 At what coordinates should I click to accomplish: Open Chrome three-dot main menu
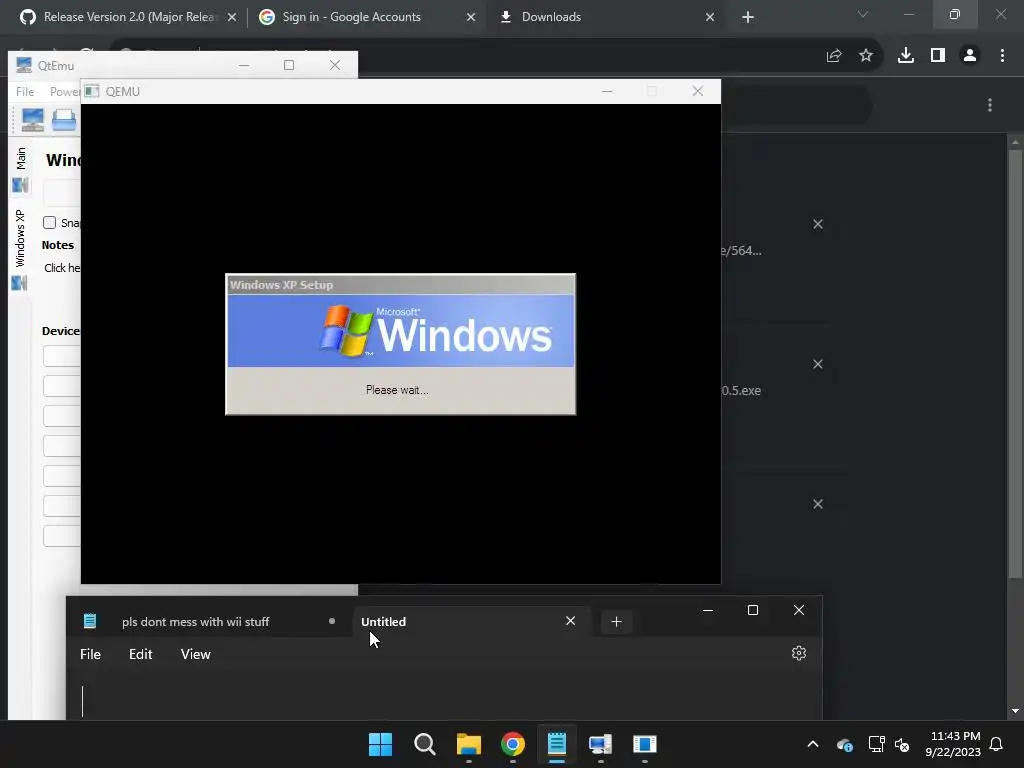pyautogui.click(x=1002, y=56)
